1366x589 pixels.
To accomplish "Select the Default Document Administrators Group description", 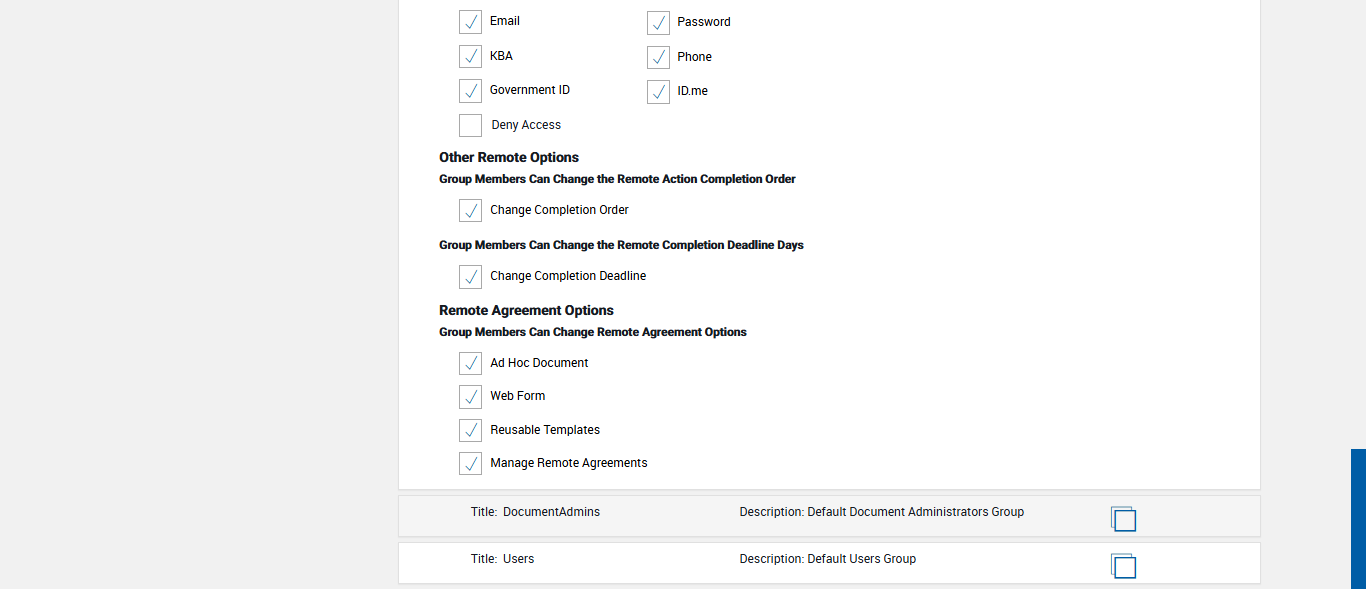I will click(x=915, y=512).
